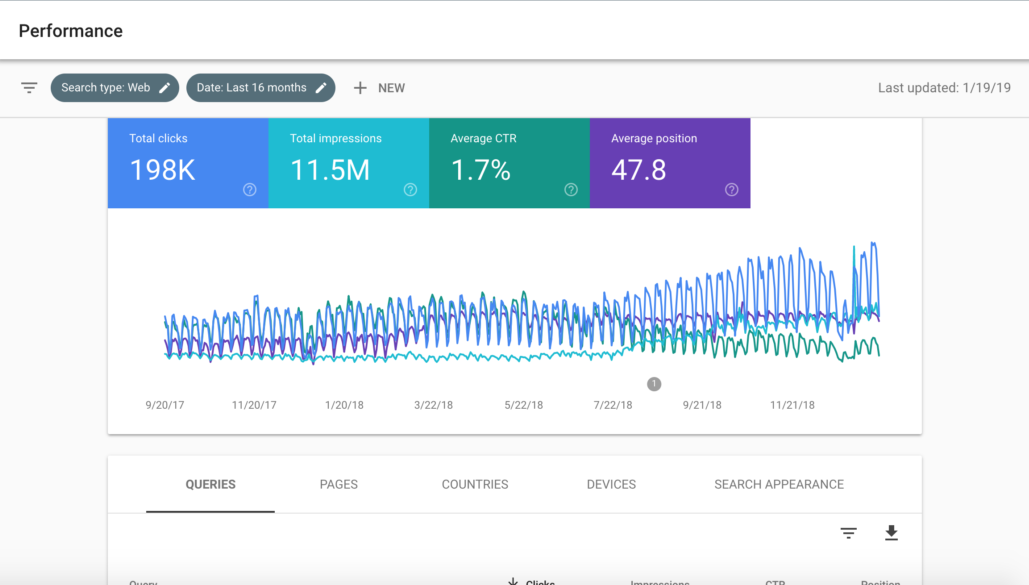The width and height of the screenshot is (1029, 585).
Task: Switch to the COUNTRIES tab
Action: click(475, 485)
